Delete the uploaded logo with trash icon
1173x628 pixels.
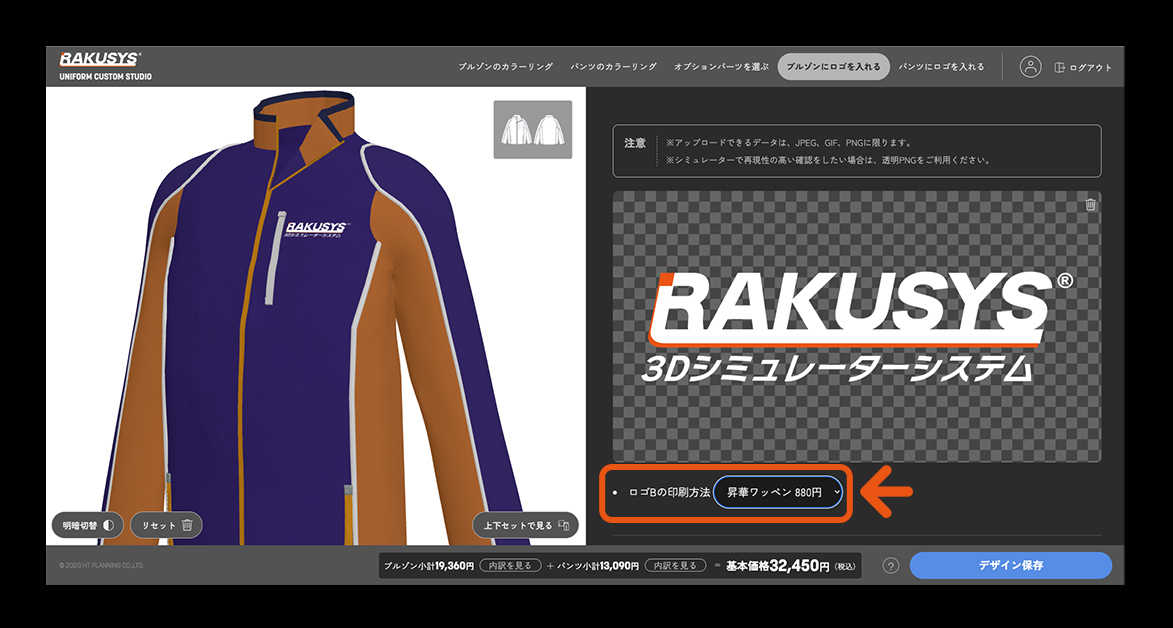click(x=1090, y=204)
